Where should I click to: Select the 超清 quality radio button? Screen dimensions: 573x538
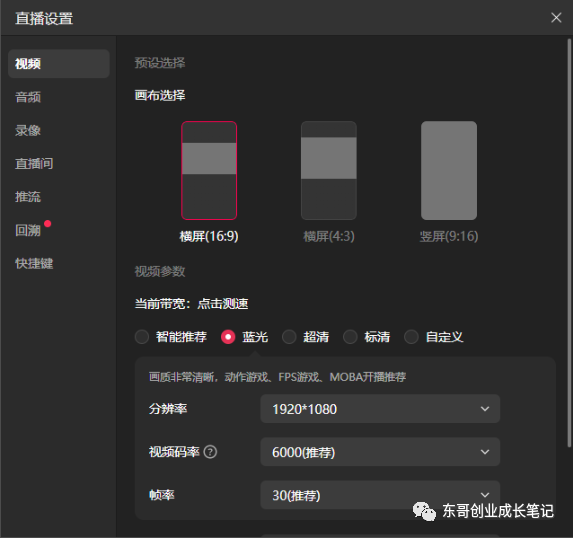[289, 337]
